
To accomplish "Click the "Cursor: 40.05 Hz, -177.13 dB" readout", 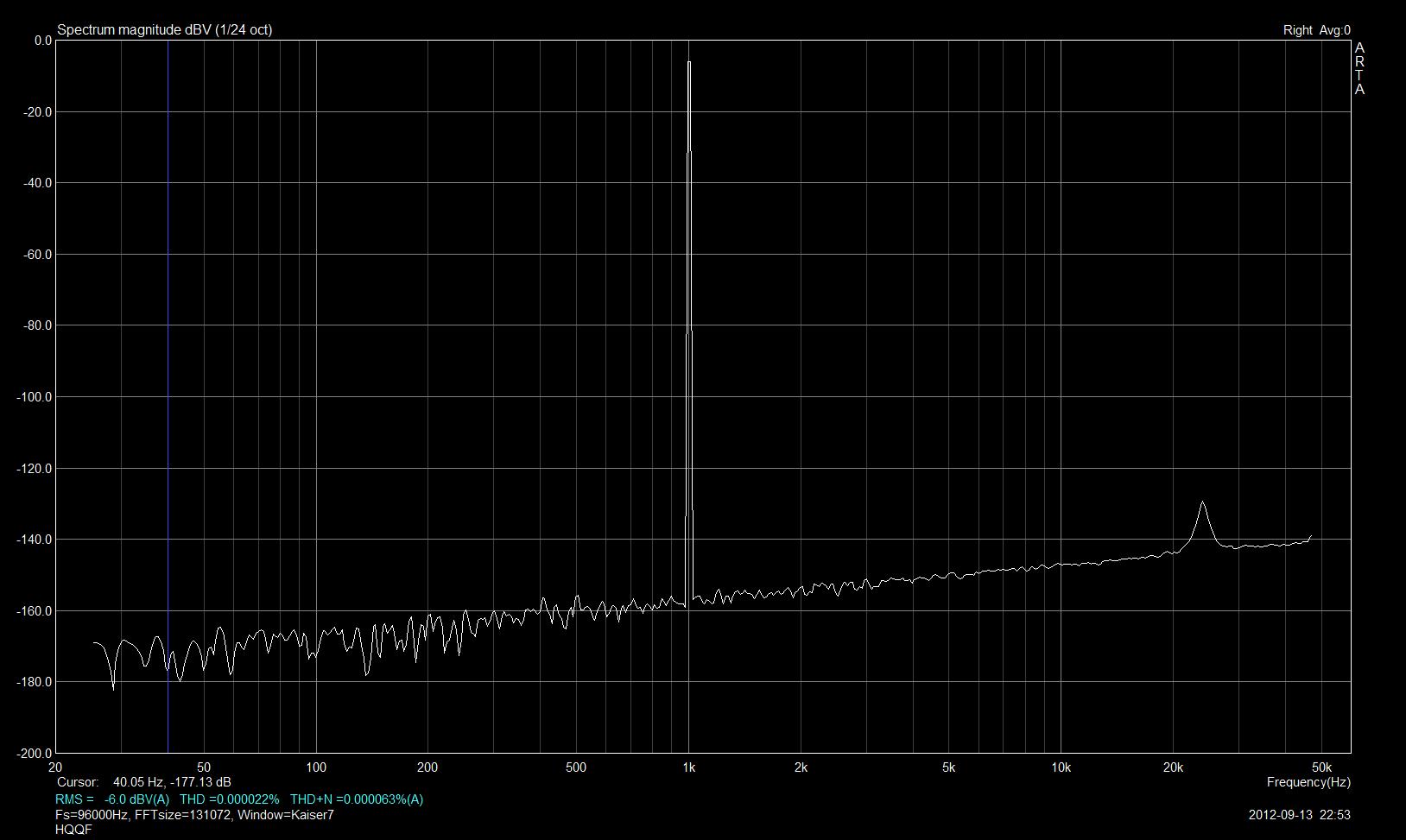I will pos(144,782).
